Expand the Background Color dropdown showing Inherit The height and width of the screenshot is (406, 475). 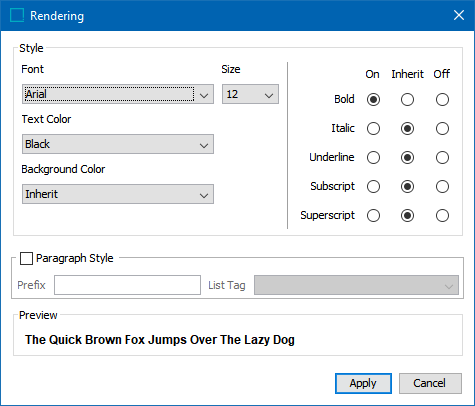(118, 194)
